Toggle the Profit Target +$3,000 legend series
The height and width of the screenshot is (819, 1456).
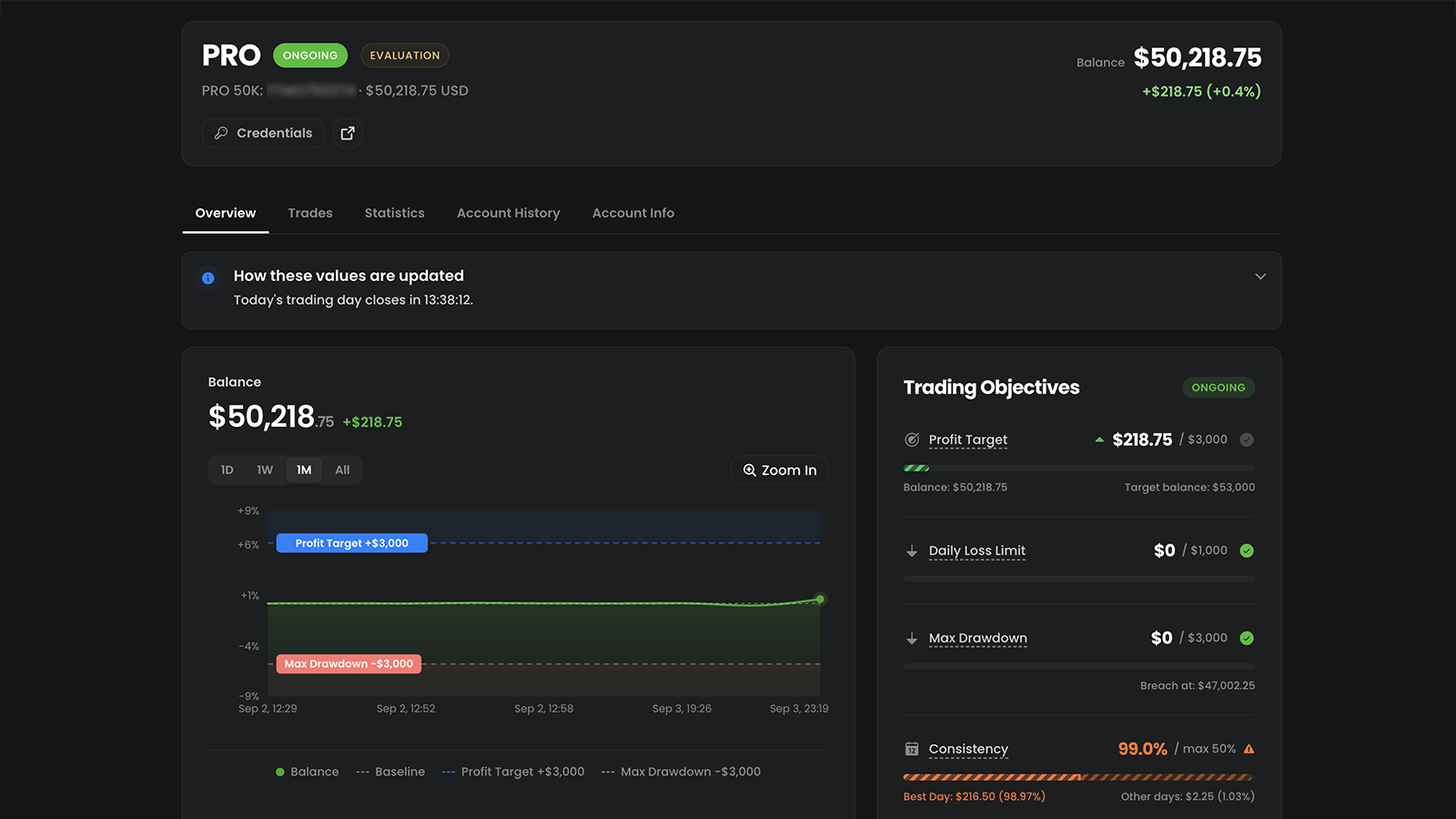tap(513, 772)
